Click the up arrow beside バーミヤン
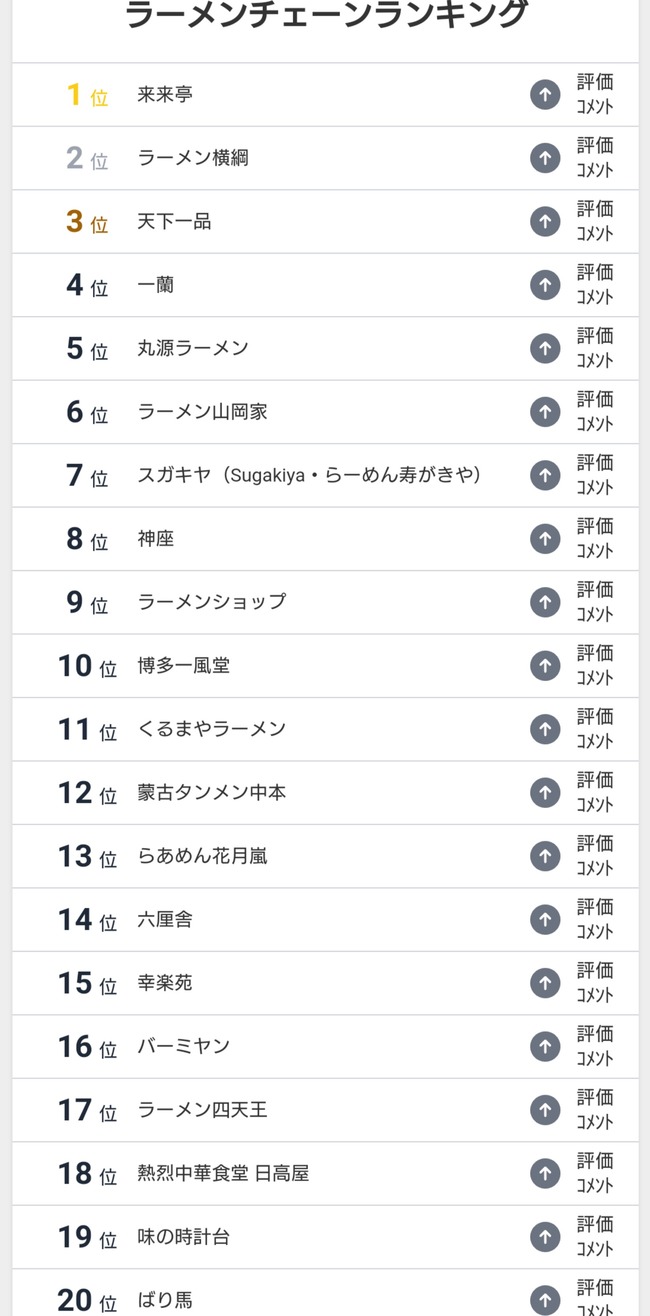This screenshot has width=650, height=1316. click(544, 1046)
